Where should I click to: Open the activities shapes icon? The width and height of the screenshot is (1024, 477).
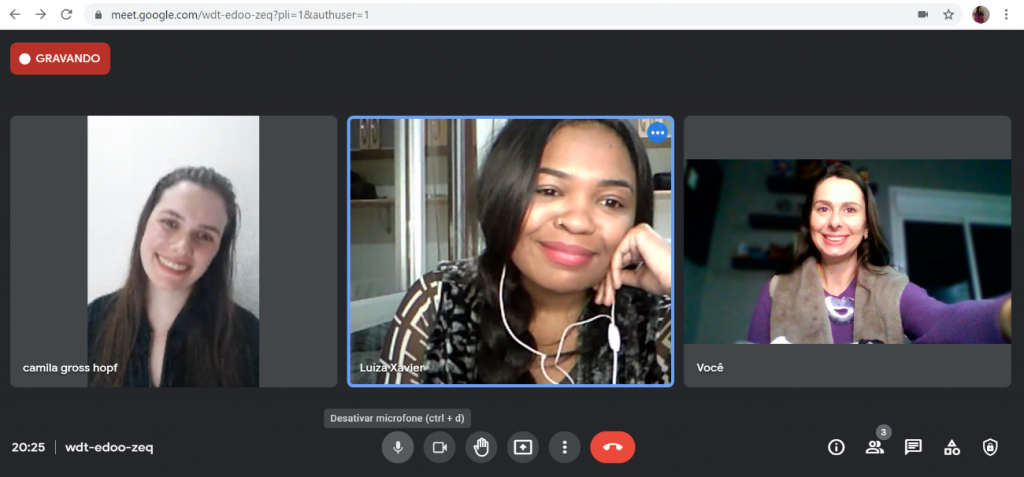952,447
